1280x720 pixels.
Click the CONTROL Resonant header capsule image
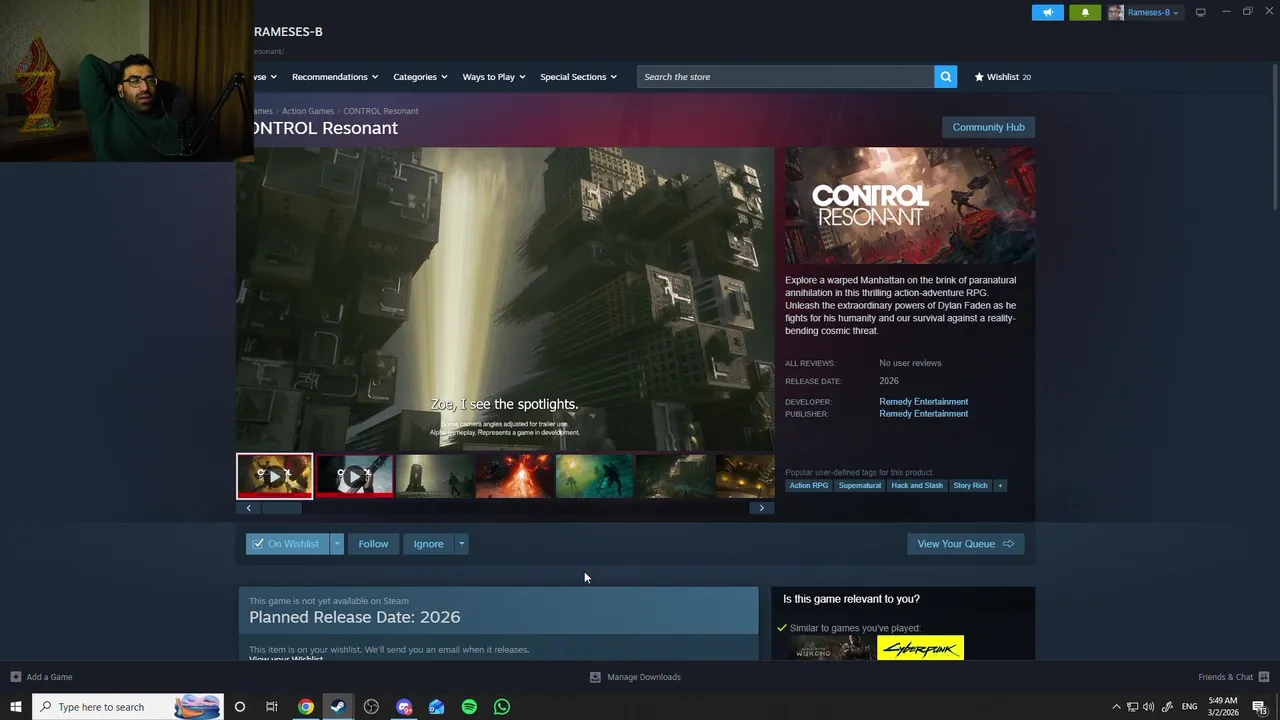(x=910, y=206)
